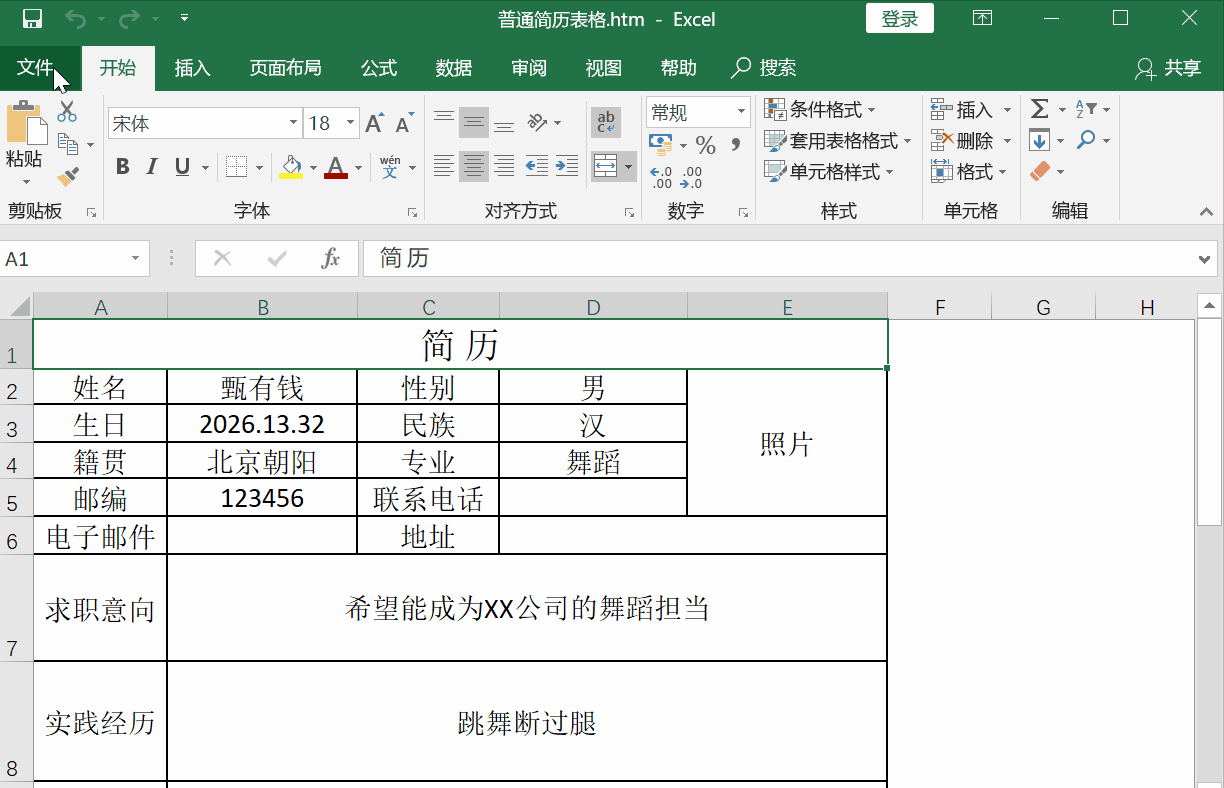Screen dimensions: 1224x788
Task: Apply the yellow fill color swatch
Action: pyautogui.click(x=291, y=167)
